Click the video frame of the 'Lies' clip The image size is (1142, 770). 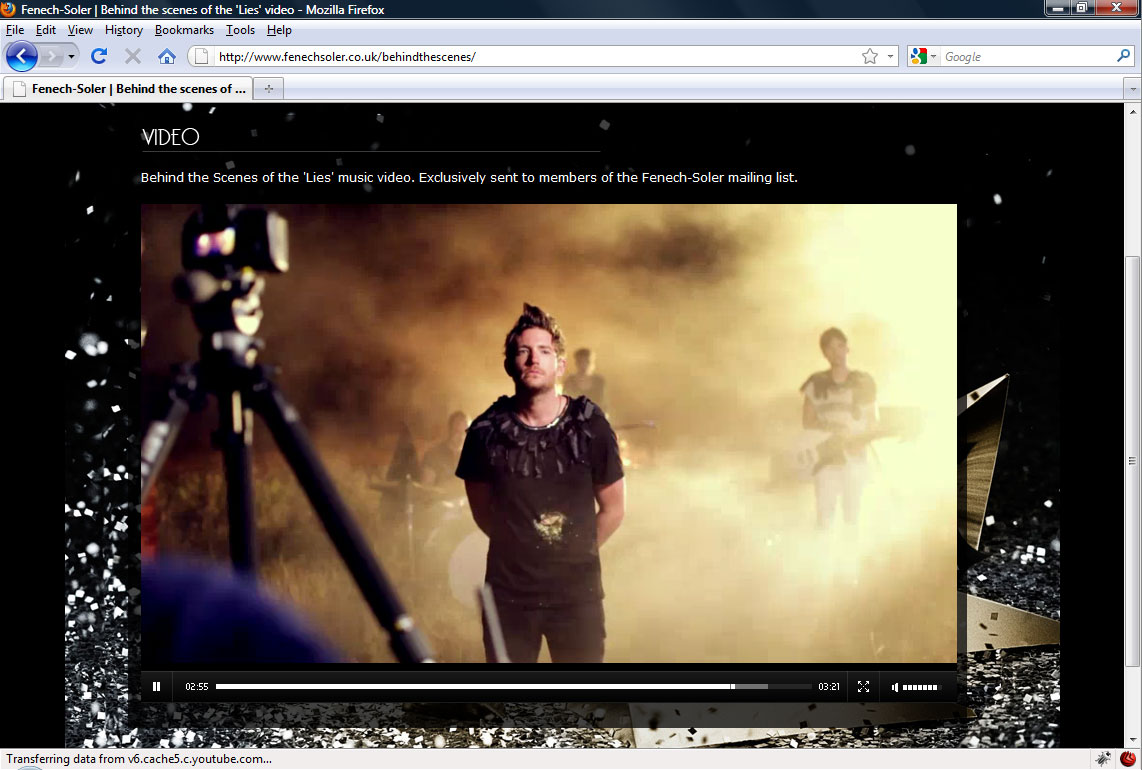click(548, 433)
